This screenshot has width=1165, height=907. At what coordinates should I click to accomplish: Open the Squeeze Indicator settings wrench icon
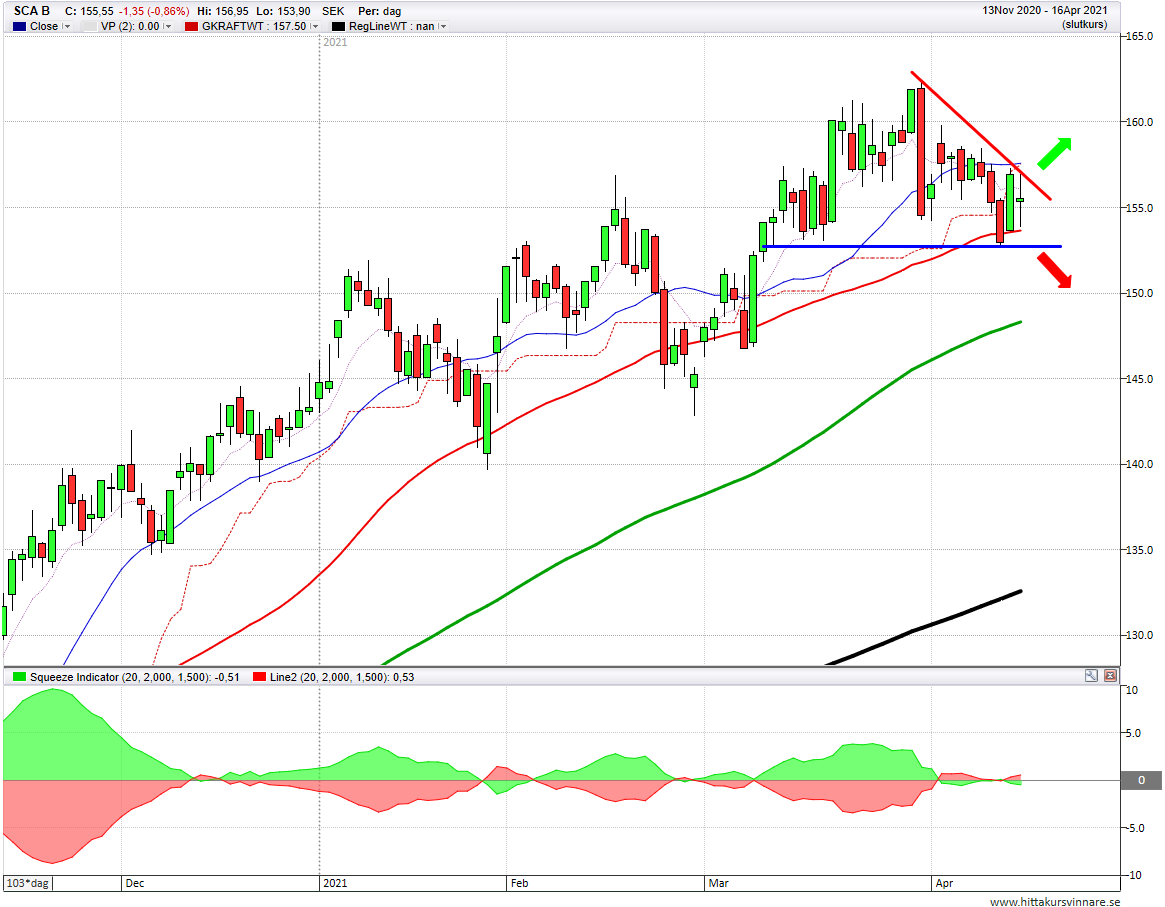click(1091, 675)
